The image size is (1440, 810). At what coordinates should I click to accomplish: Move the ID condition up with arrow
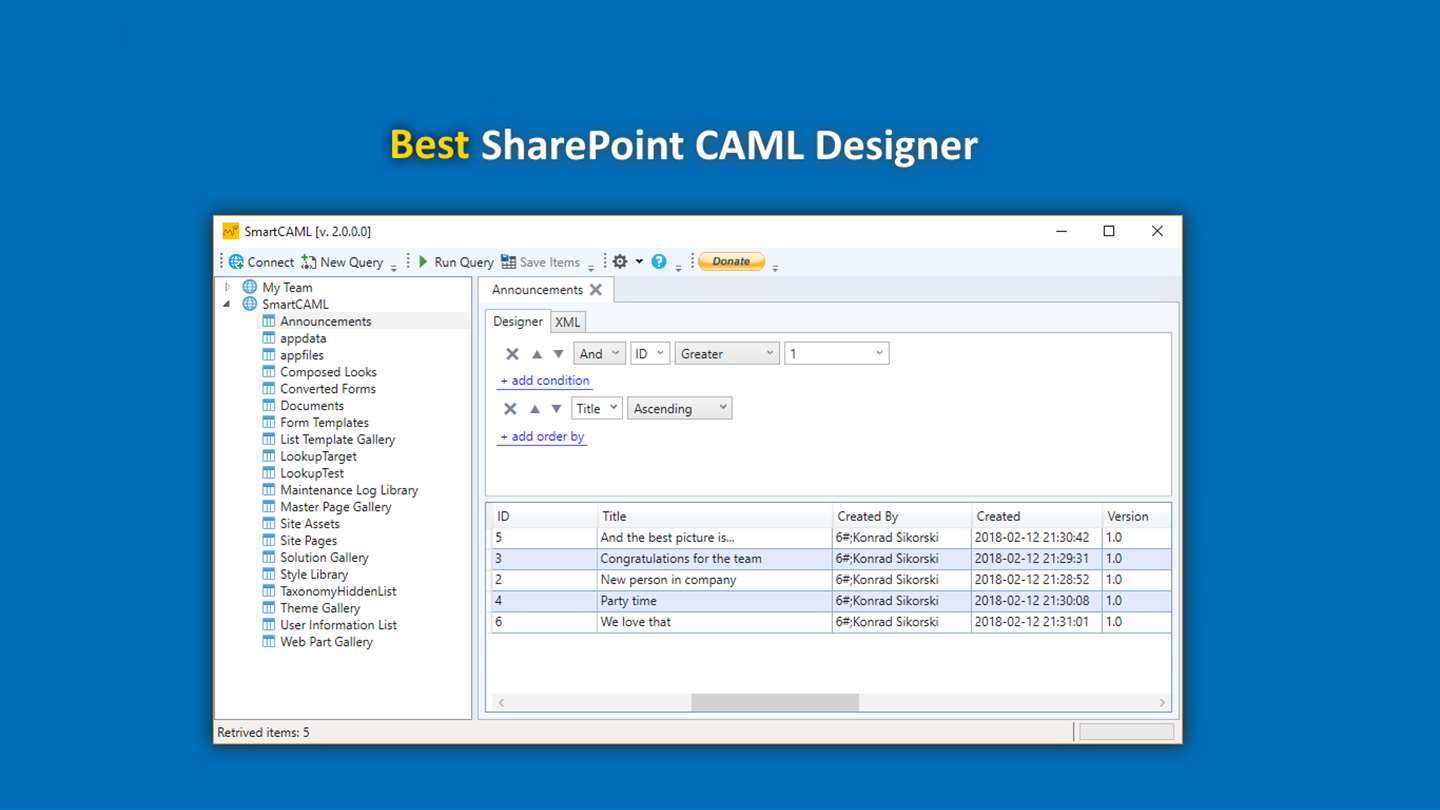(537, 354)
